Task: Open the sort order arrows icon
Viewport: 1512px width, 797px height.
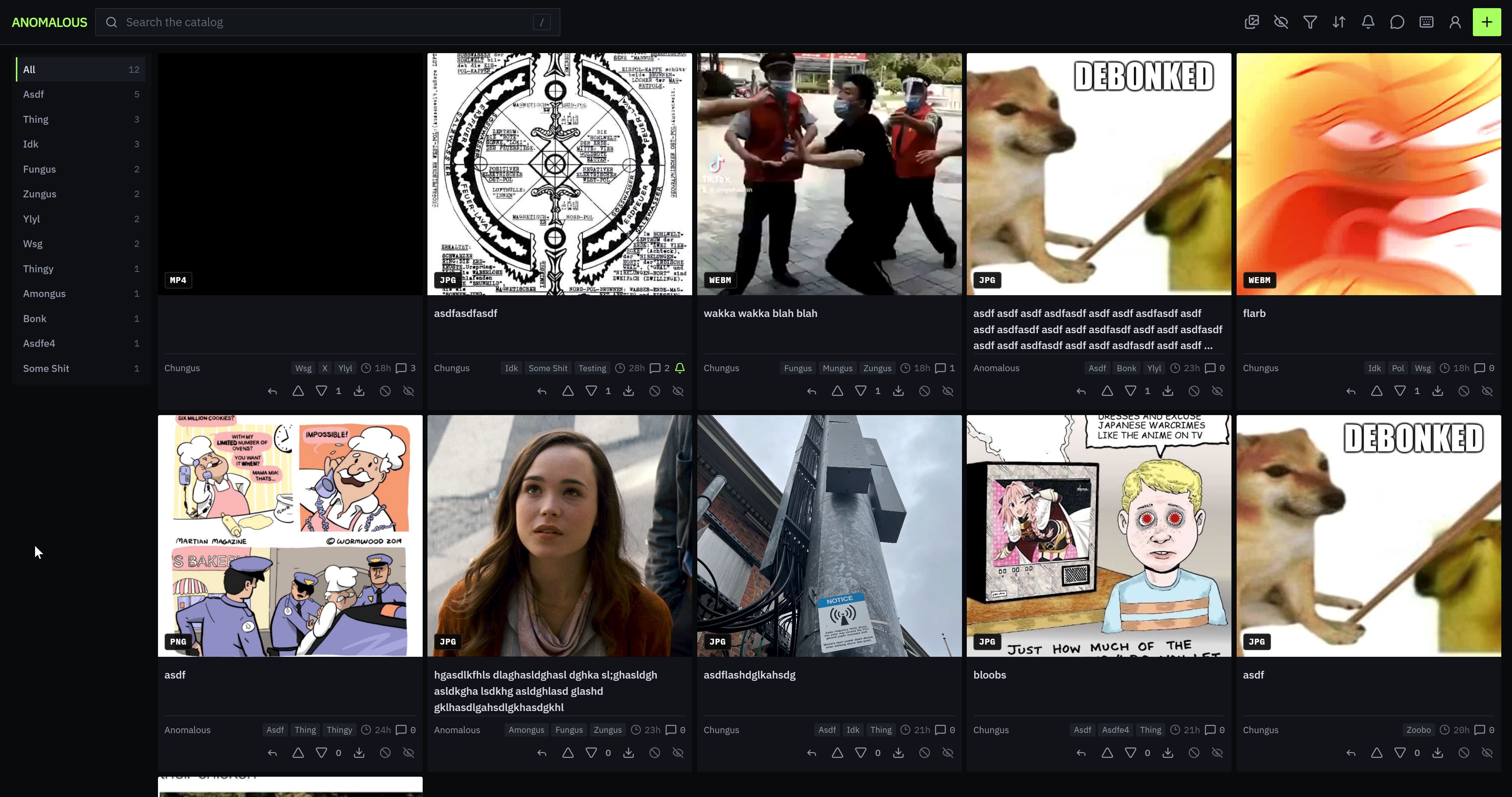Action: coord(1339,22)
